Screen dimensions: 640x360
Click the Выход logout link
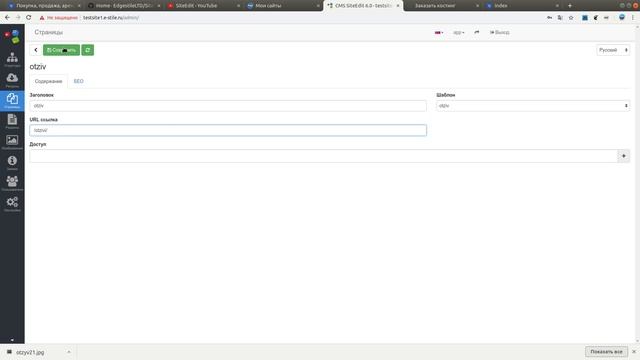(500, 32)
